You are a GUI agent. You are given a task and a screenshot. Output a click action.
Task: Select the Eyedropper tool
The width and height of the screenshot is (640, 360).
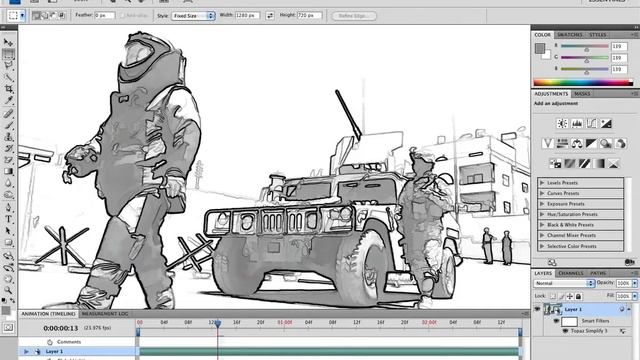coord(8,100)
